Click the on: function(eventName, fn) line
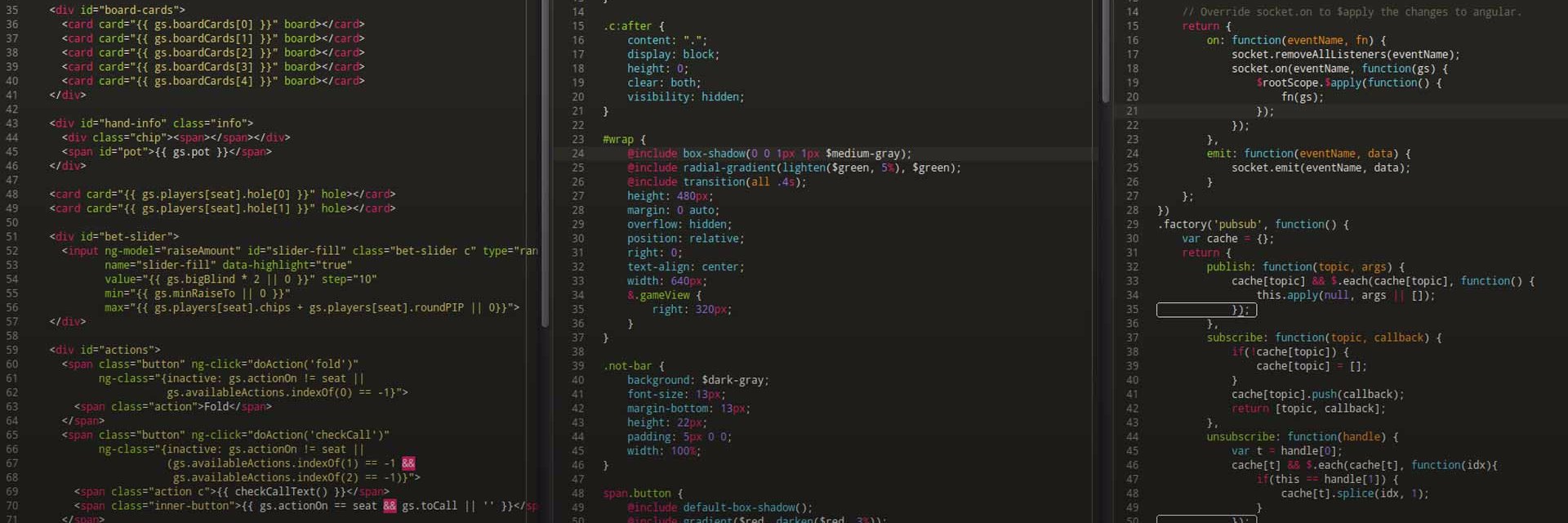 [1296, 40]
